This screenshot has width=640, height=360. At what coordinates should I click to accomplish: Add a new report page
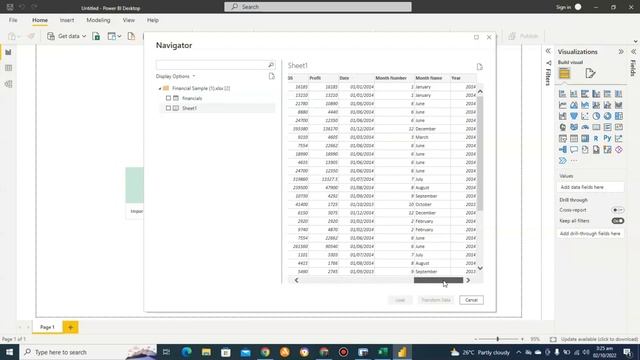click(70, 327)
